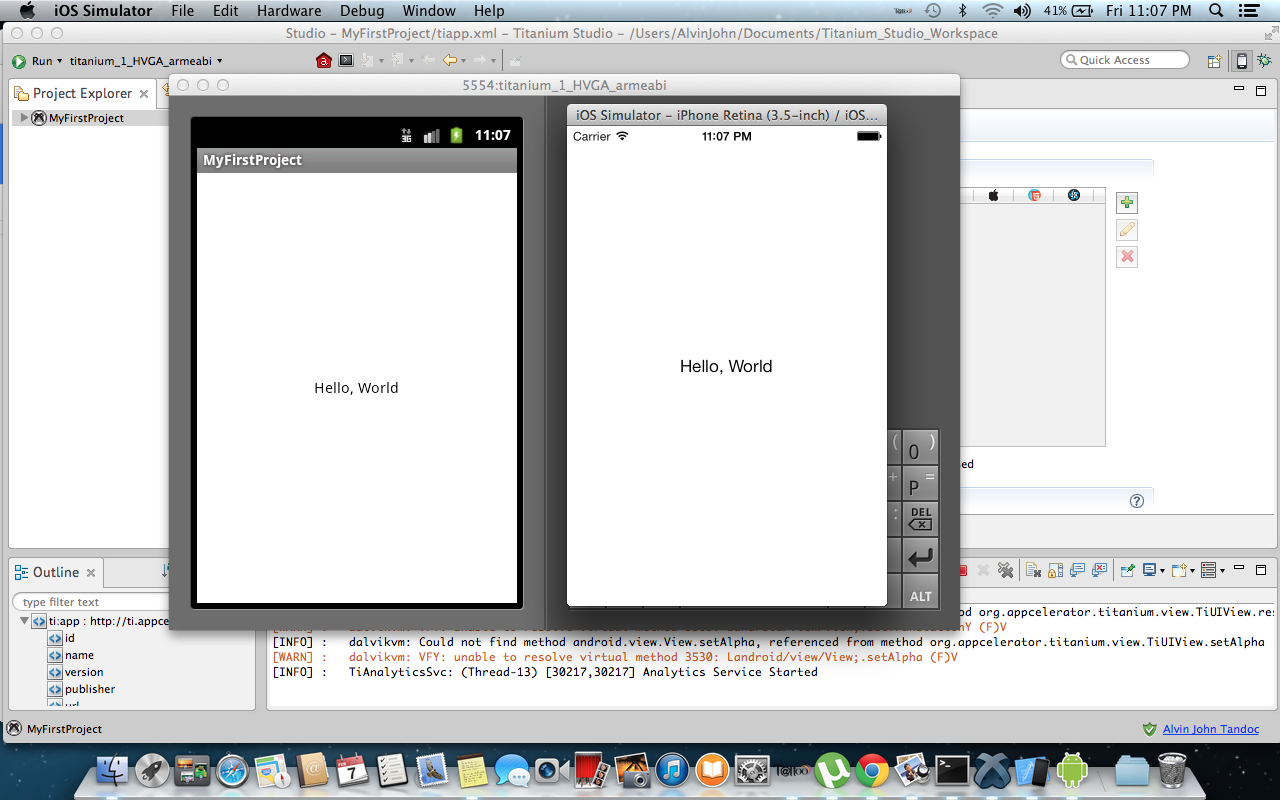This screenshot has height=800, width=1280.
Task: Click the red home icon in Studio toolbar
Action: (323, 61)
